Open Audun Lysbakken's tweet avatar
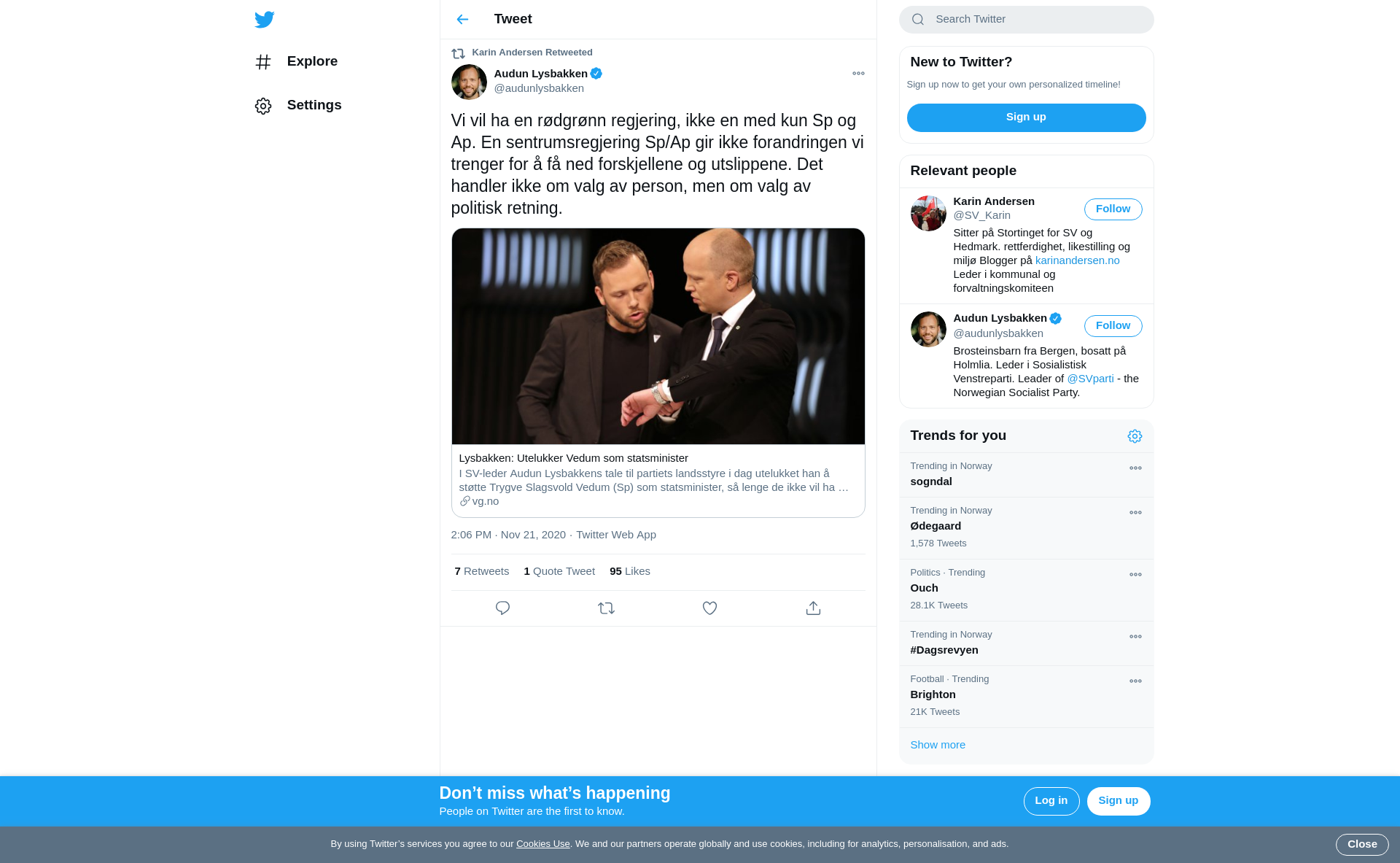This screenshot has width=1400, height=863. pyautogui.click(x=469, y=82)
